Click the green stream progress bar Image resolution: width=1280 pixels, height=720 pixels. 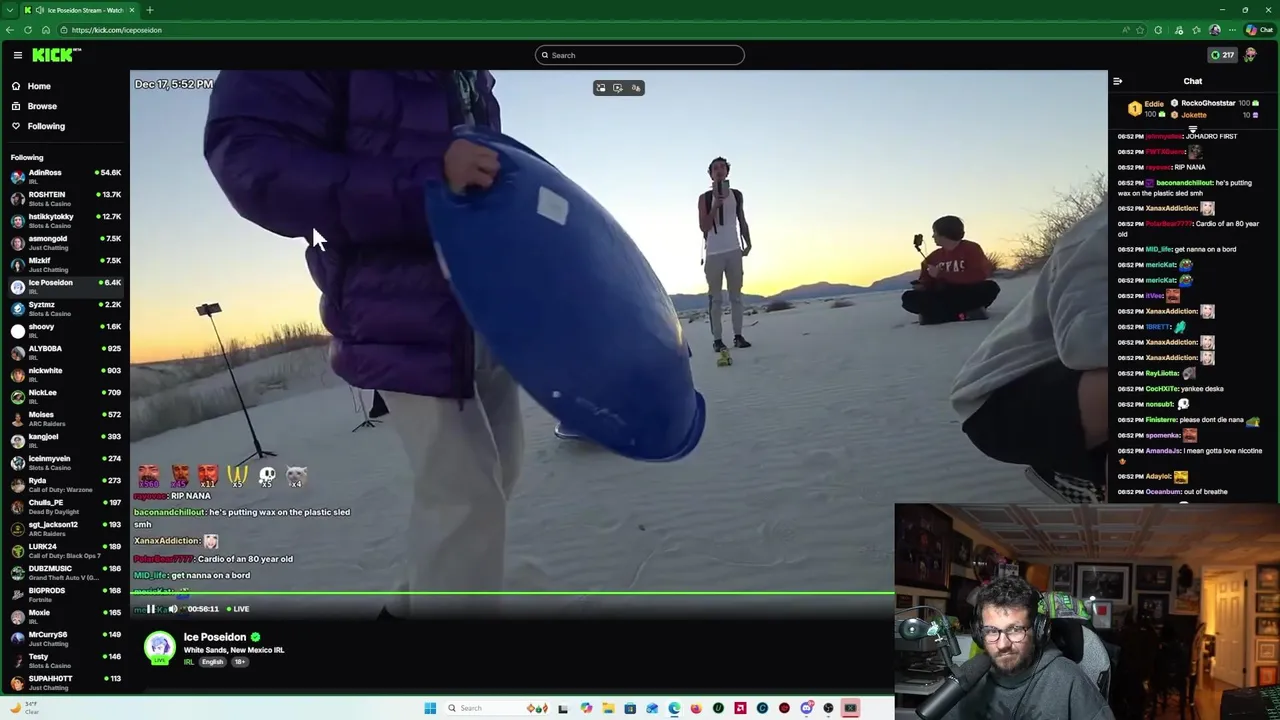tap(512, 595)
